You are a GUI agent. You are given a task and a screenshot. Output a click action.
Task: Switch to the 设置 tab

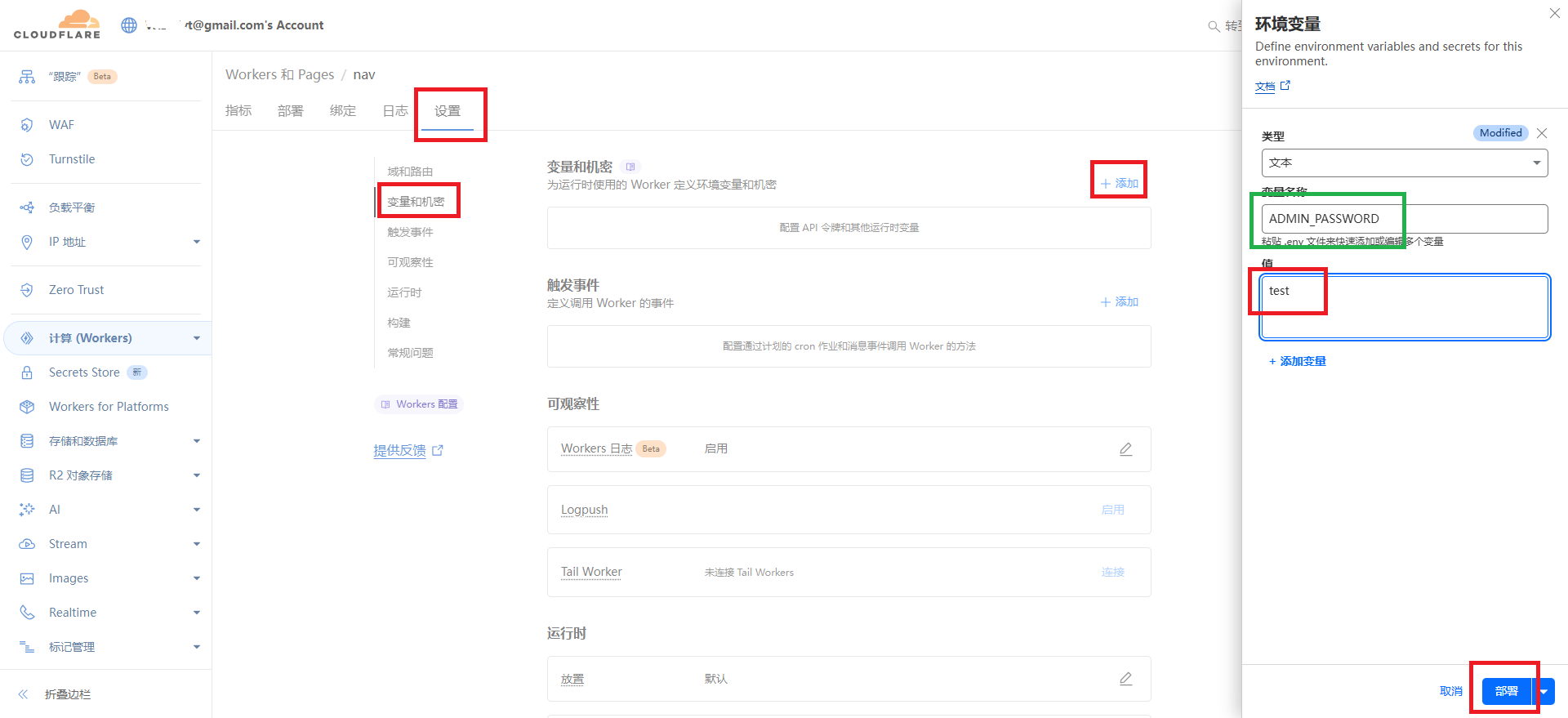tap(447, 111)
